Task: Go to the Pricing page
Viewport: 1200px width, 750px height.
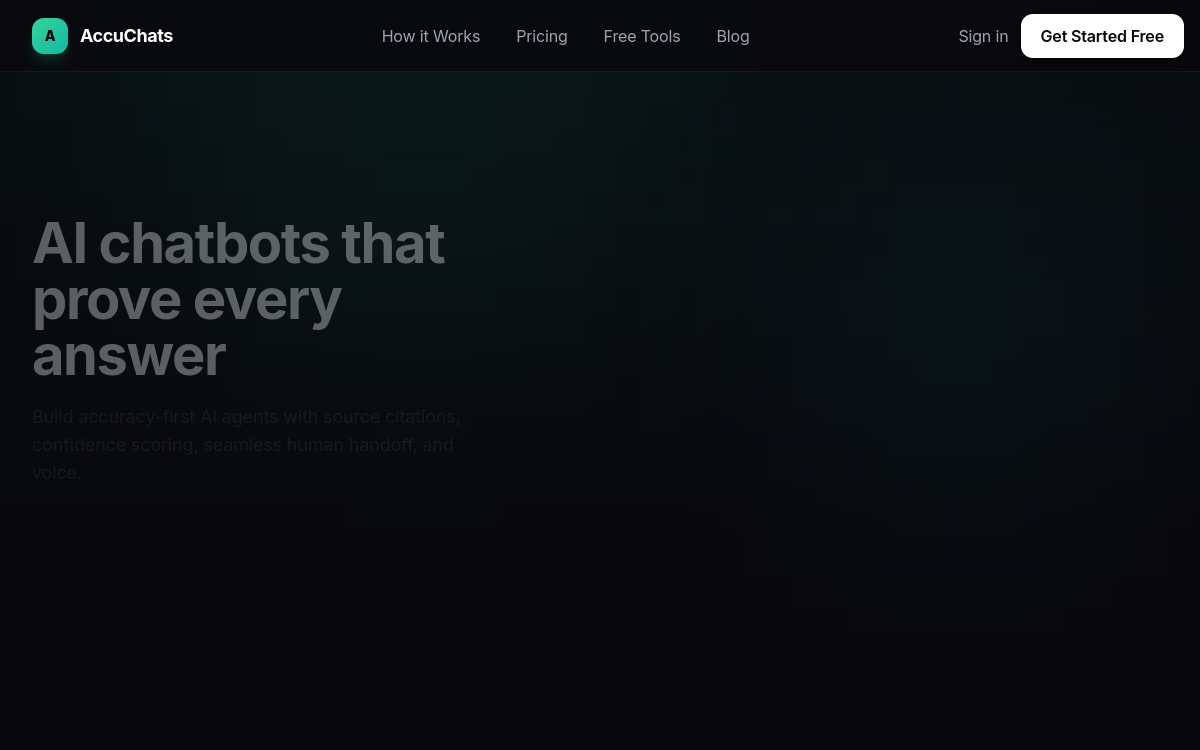Action: click(x=542, y=36)
